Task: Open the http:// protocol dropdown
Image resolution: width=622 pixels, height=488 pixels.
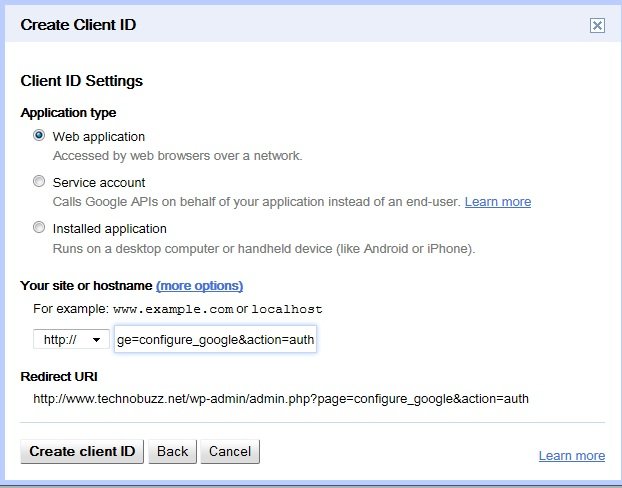Action: coord(71,339)
